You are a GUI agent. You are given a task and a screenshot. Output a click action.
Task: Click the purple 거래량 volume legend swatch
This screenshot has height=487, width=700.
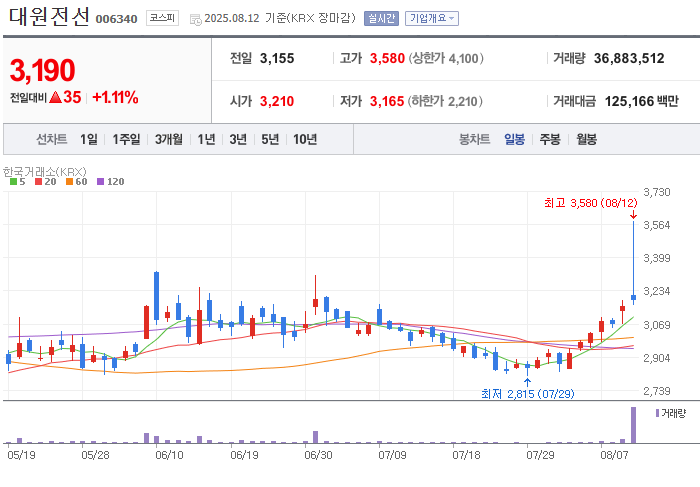click(657, 413)
